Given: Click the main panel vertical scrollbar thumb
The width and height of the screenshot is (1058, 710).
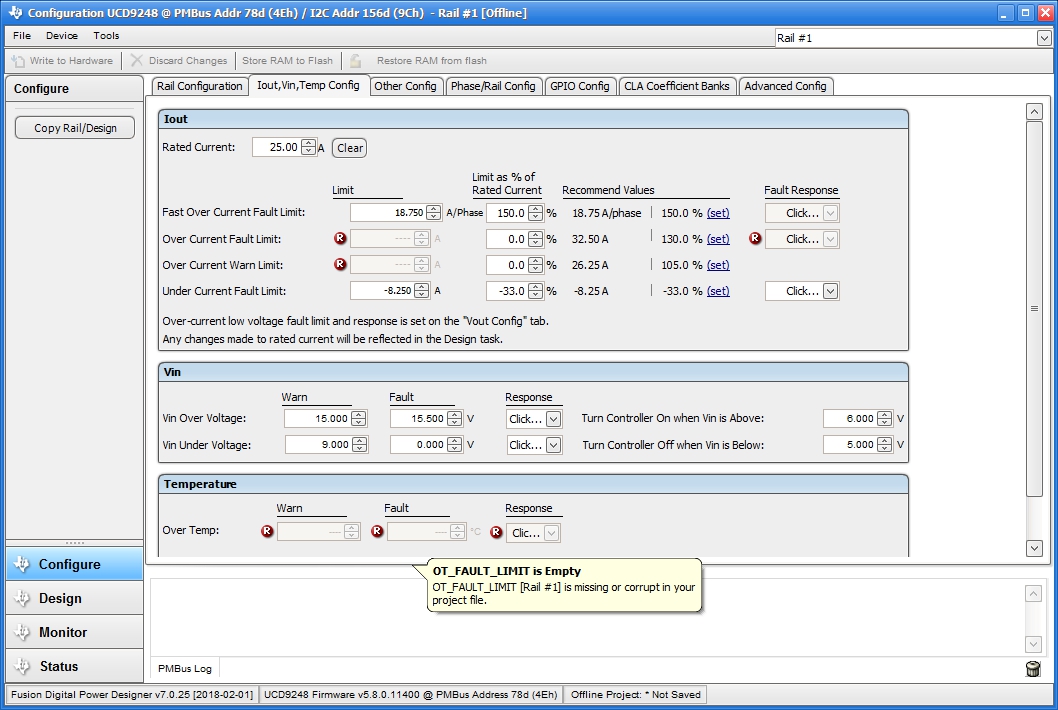Looking at the screenshot, I should (x=1034, y=308).
